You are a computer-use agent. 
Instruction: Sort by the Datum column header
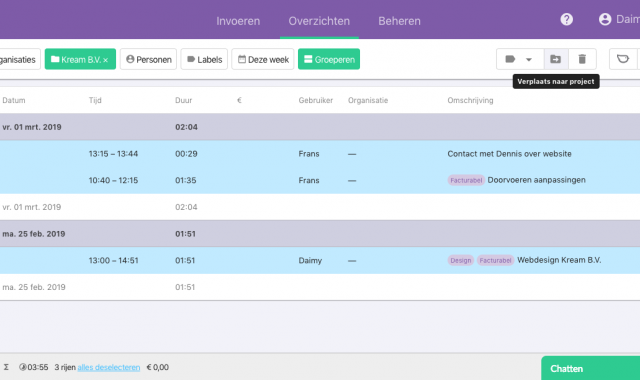pyautogui.click(x=14, y=100)
